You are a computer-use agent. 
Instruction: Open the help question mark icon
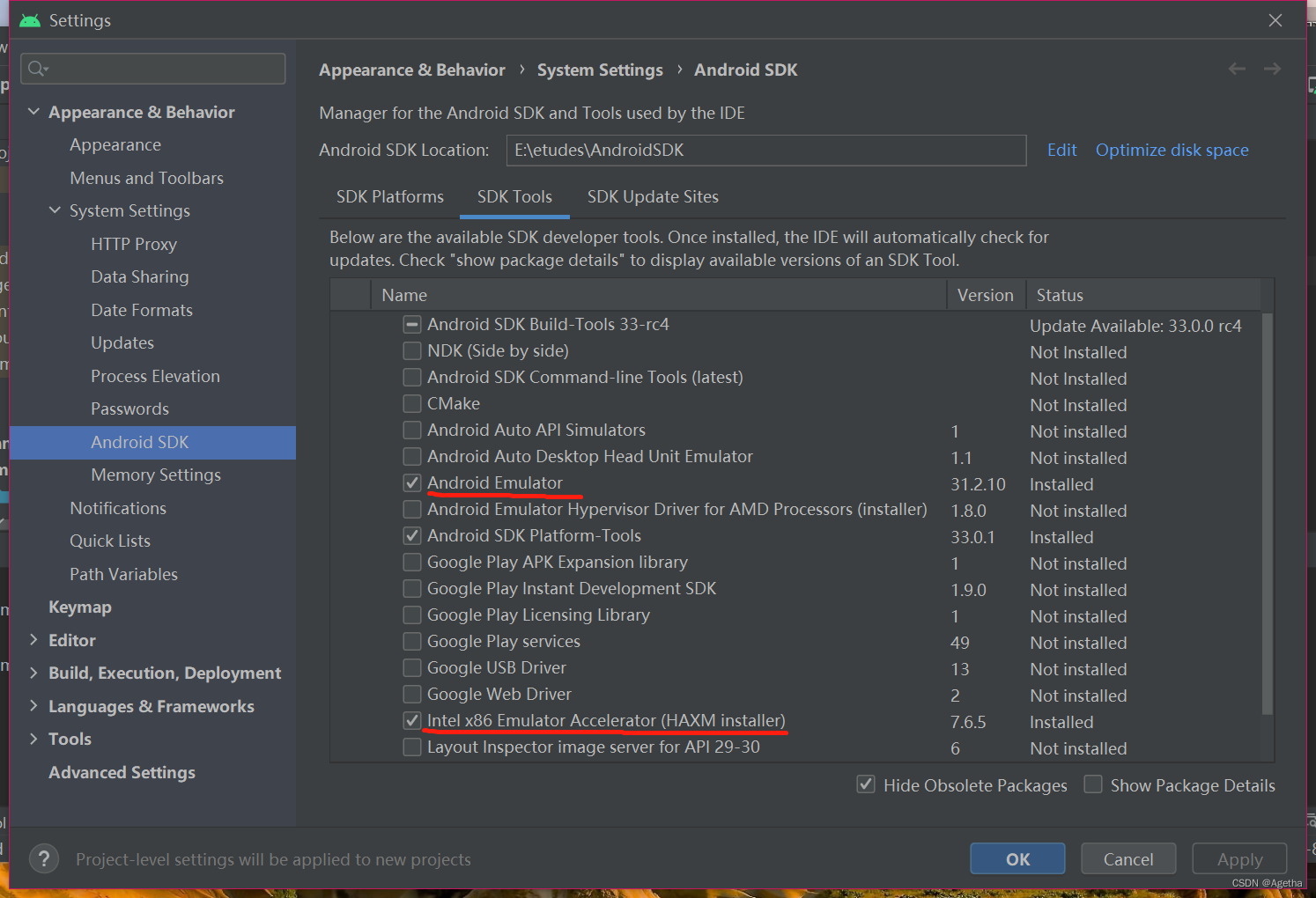click(44, 858)
